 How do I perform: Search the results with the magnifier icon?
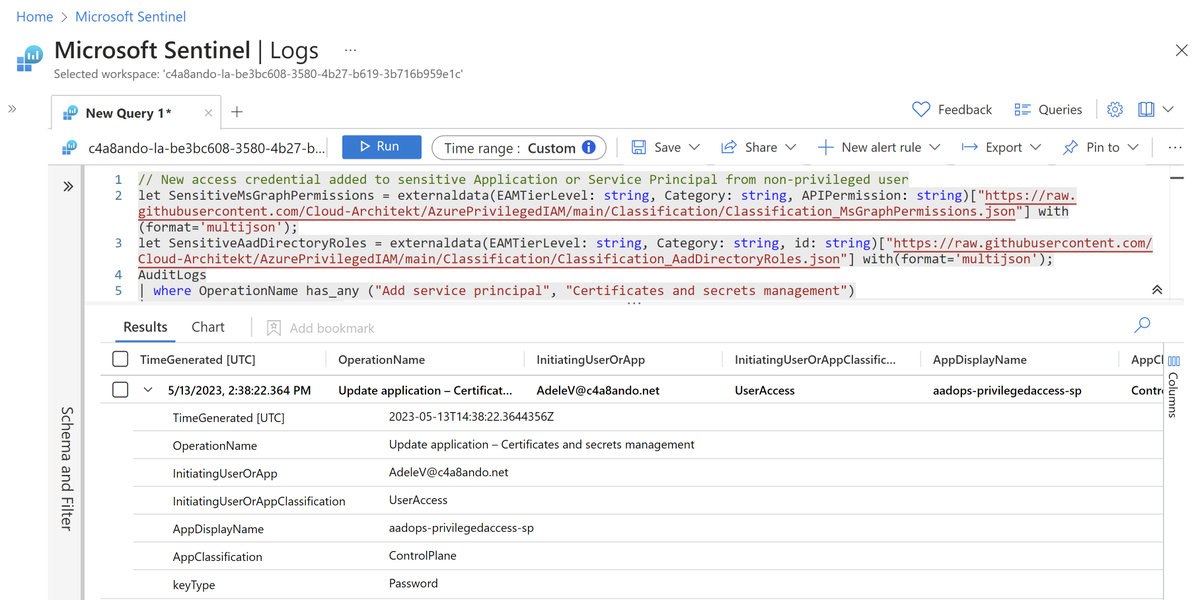tap(1142, 325)
